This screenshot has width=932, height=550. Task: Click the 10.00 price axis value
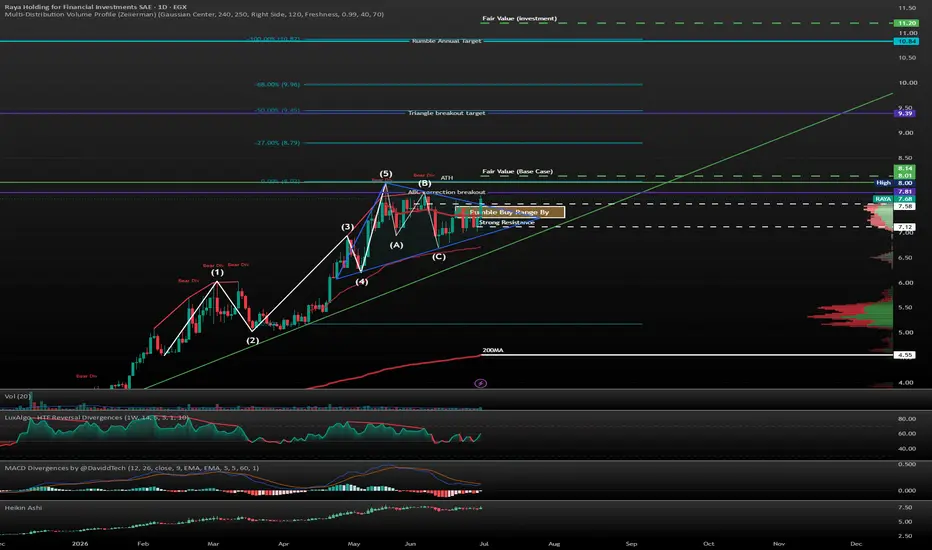click(907, 83)
